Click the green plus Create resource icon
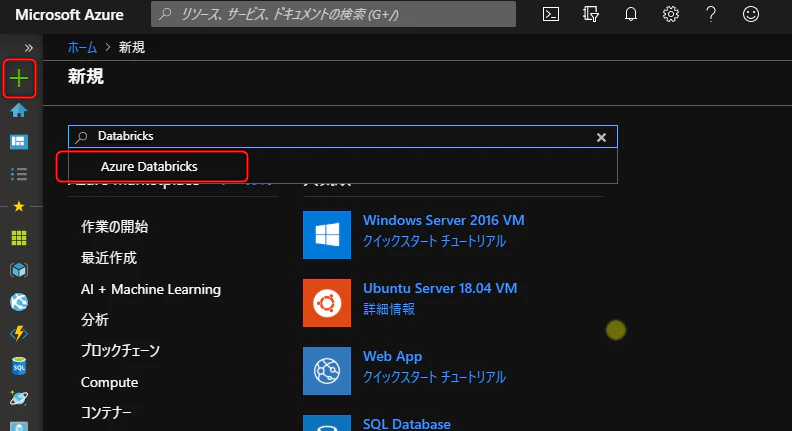 [19, 78]
